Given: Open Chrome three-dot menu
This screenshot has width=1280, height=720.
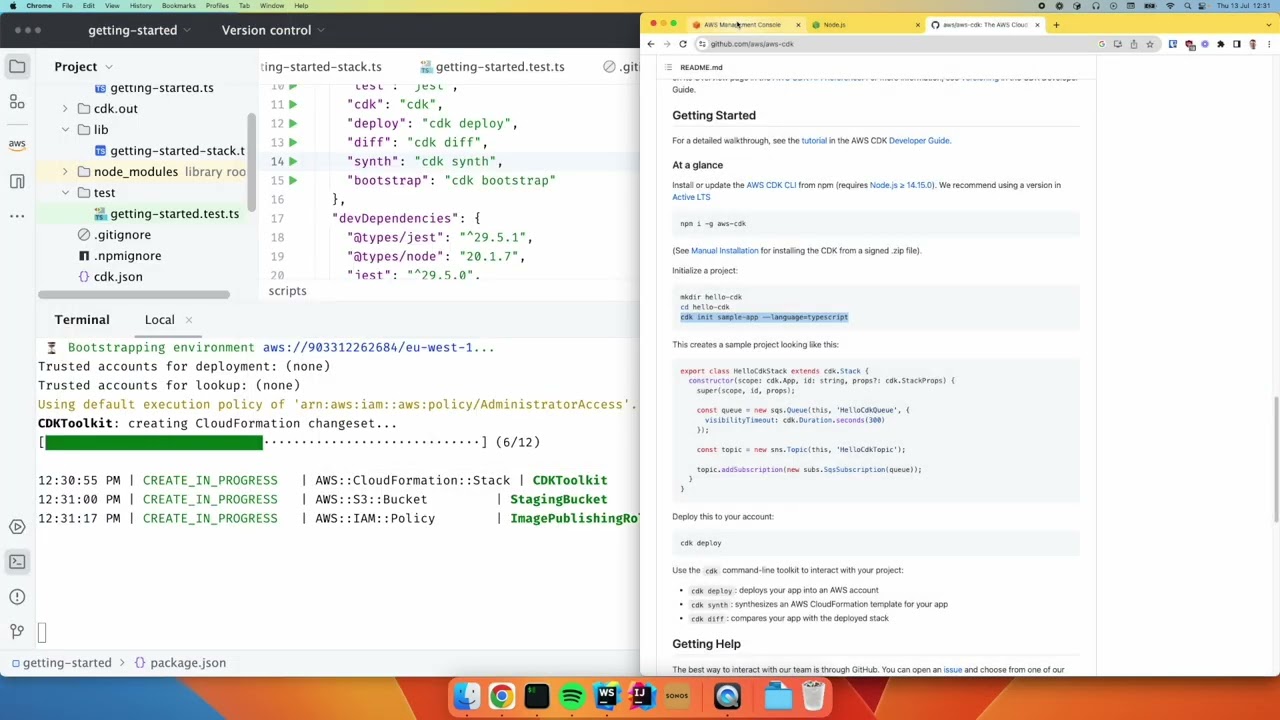Looking at the screenshot, I should (x=1268, y=44).
